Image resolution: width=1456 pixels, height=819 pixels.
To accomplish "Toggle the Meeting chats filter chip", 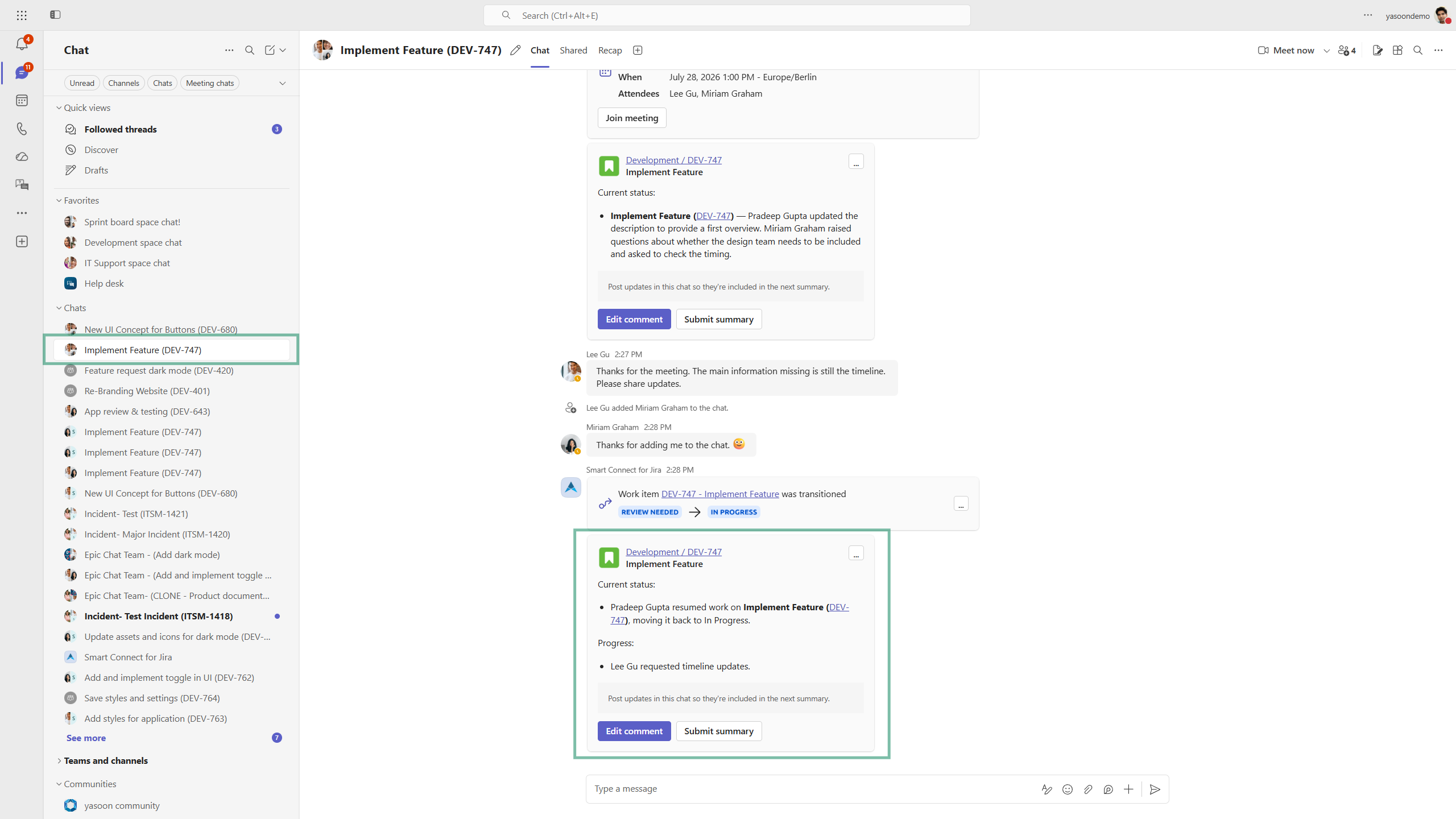I will pyautogui.click(x=210, y=83).
